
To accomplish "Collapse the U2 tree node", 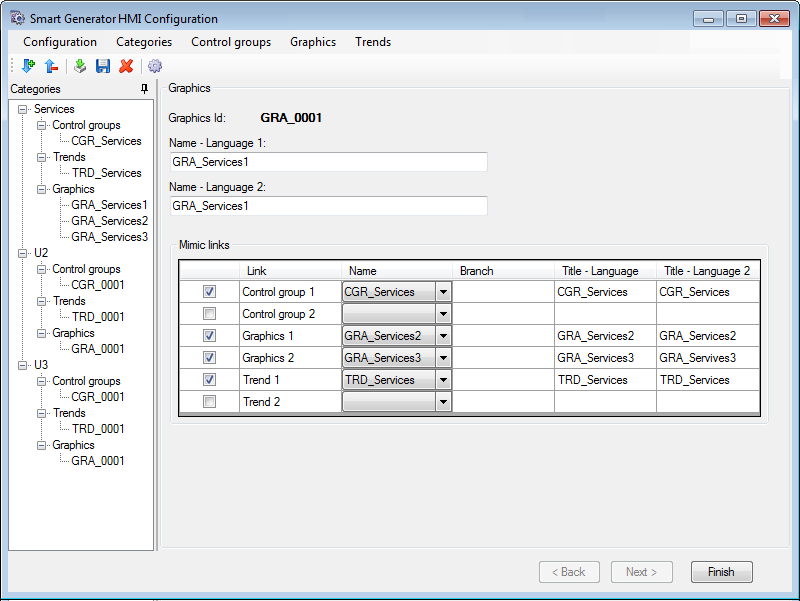I will point(23,253).
